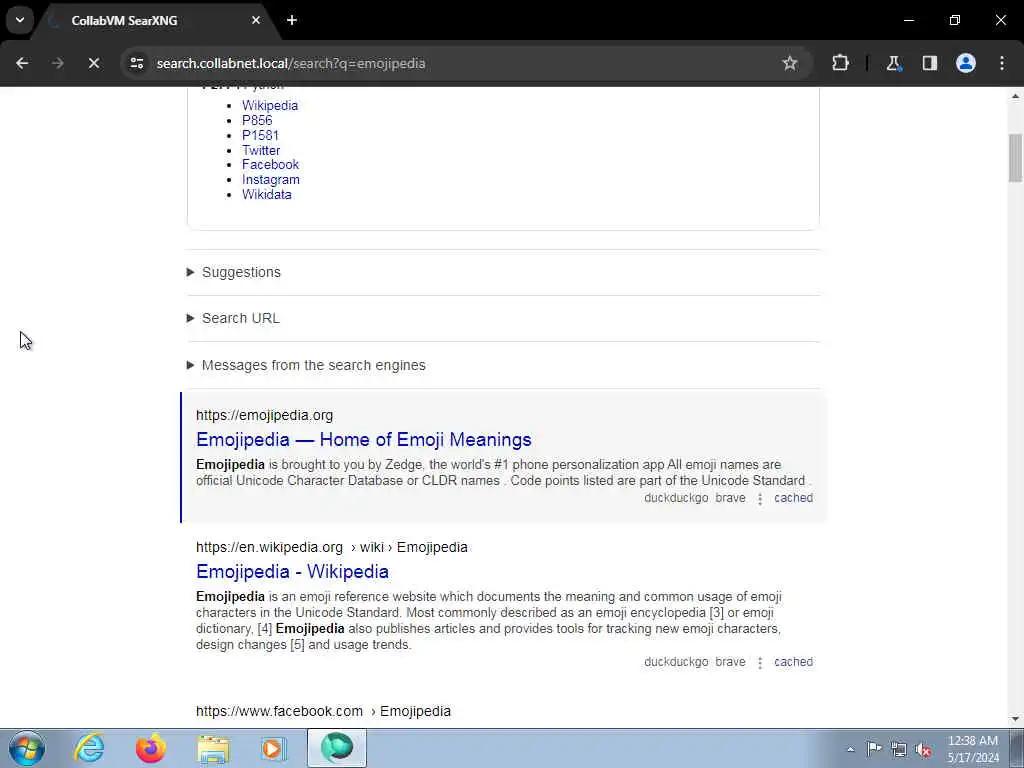The width and height of the screenshot is (1024, 768).
Task: Open more options dots on emojipedia.org result
Action: coord(760,499)
